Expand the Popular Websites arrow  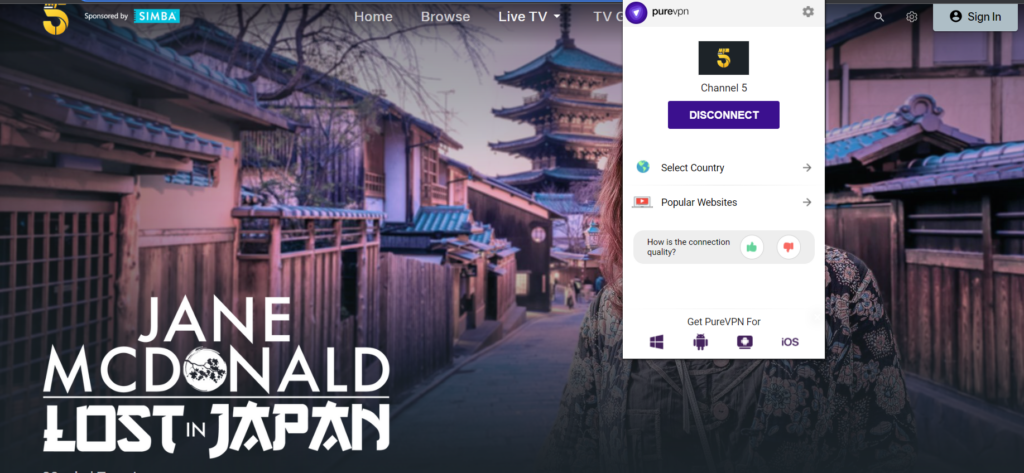(x=806, y=202)
